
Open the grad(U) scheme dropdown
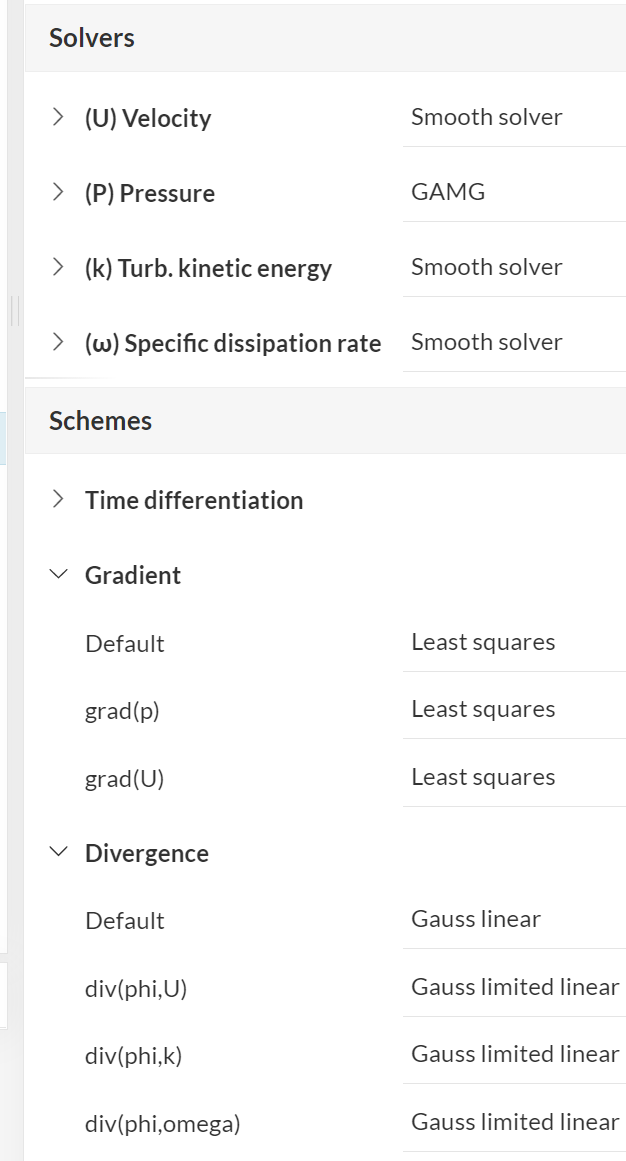513,778
